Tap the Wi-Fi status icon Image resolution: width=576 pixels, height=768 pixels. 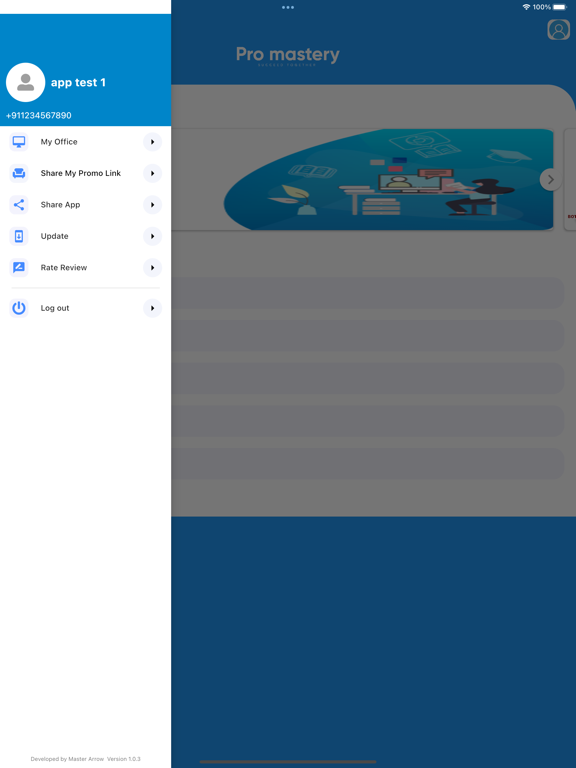pos(526,7)
